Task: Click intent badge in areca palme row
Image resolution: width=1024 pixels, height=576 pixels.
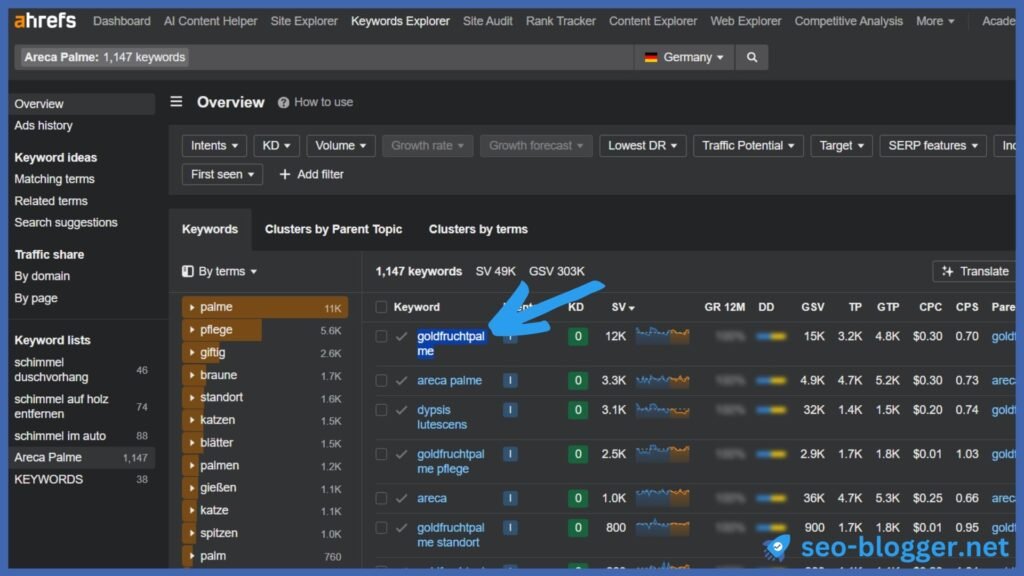Action: coord(510,380)
